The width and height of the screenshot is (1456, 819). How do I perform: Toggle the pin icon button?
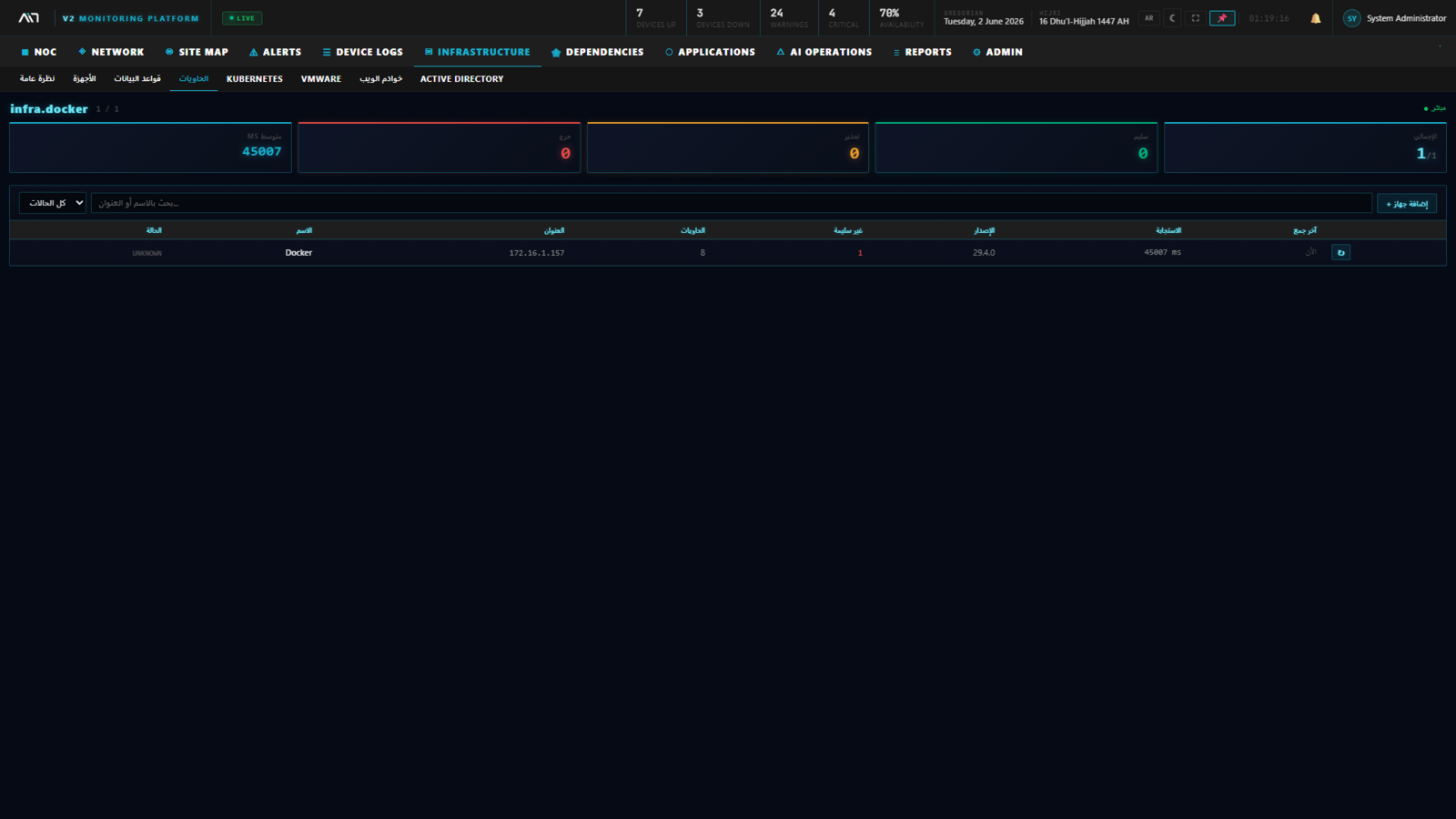tap(1222, 18)
